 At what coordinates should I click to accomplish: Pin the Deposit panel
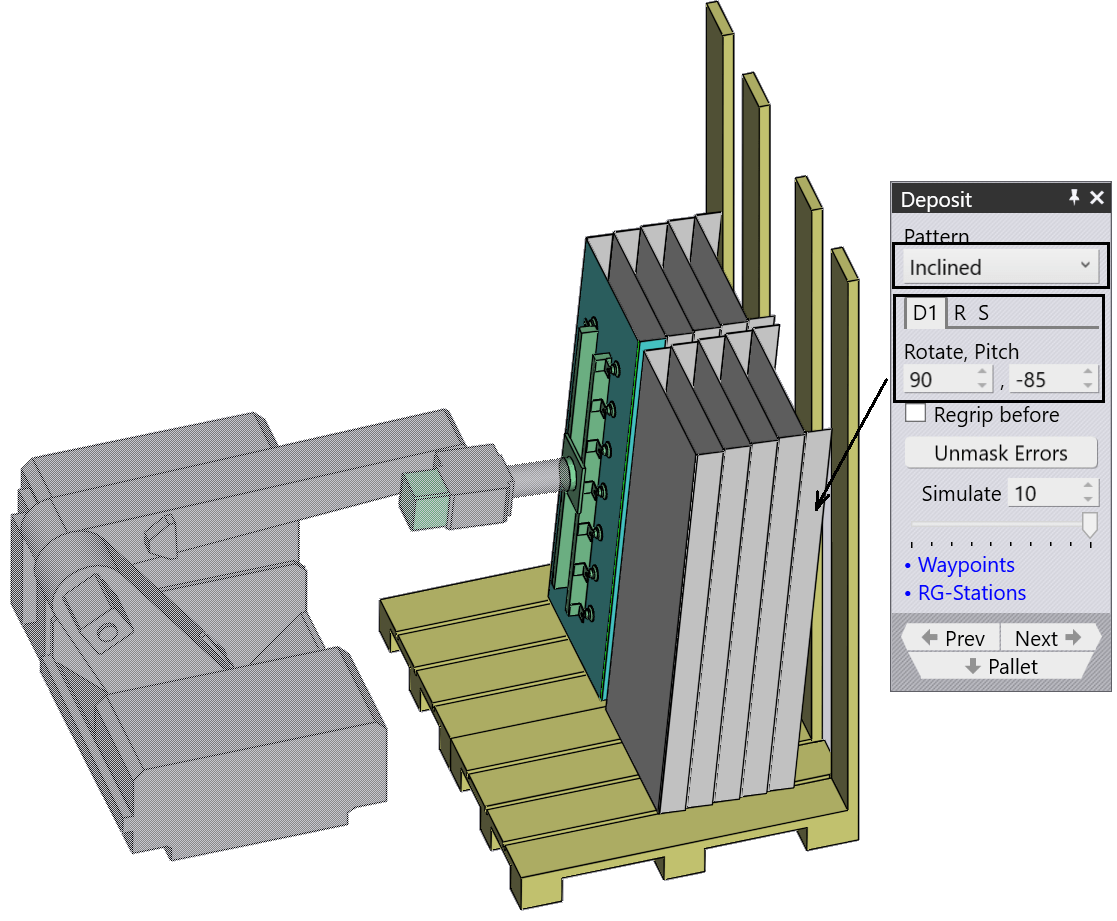(1074, 198)
